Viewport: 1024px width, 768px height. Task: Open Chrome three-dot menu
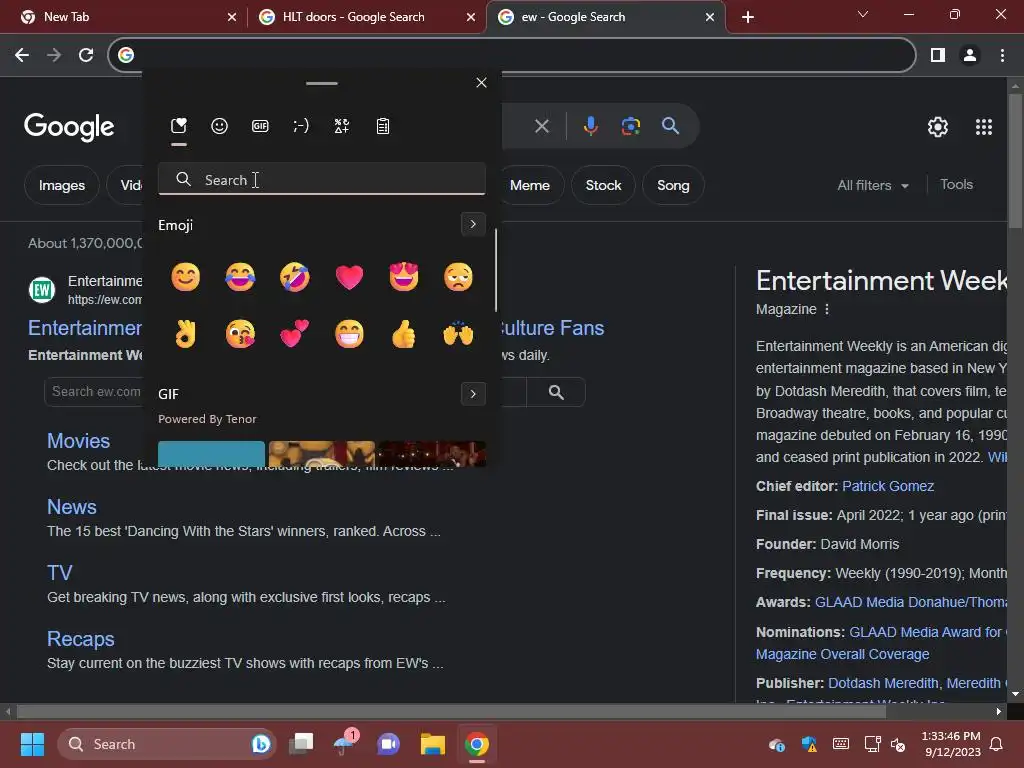[x=1002, y=55]
